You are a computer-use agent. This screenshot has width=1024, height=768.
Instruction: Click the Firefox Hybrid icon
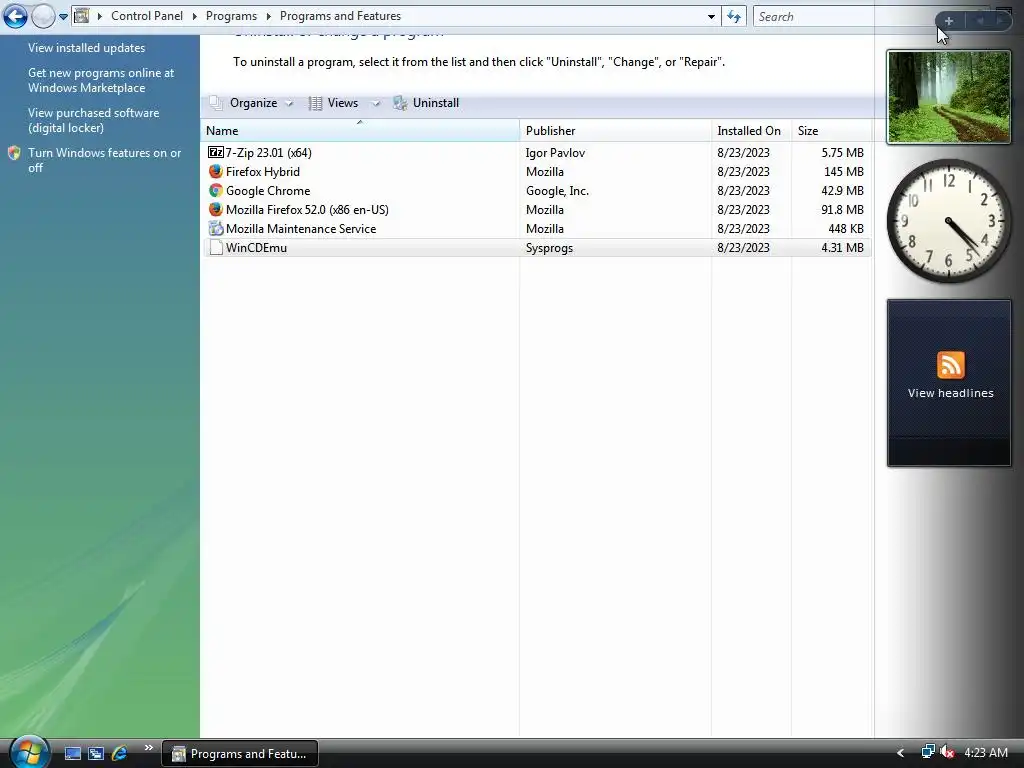(216, 171)
